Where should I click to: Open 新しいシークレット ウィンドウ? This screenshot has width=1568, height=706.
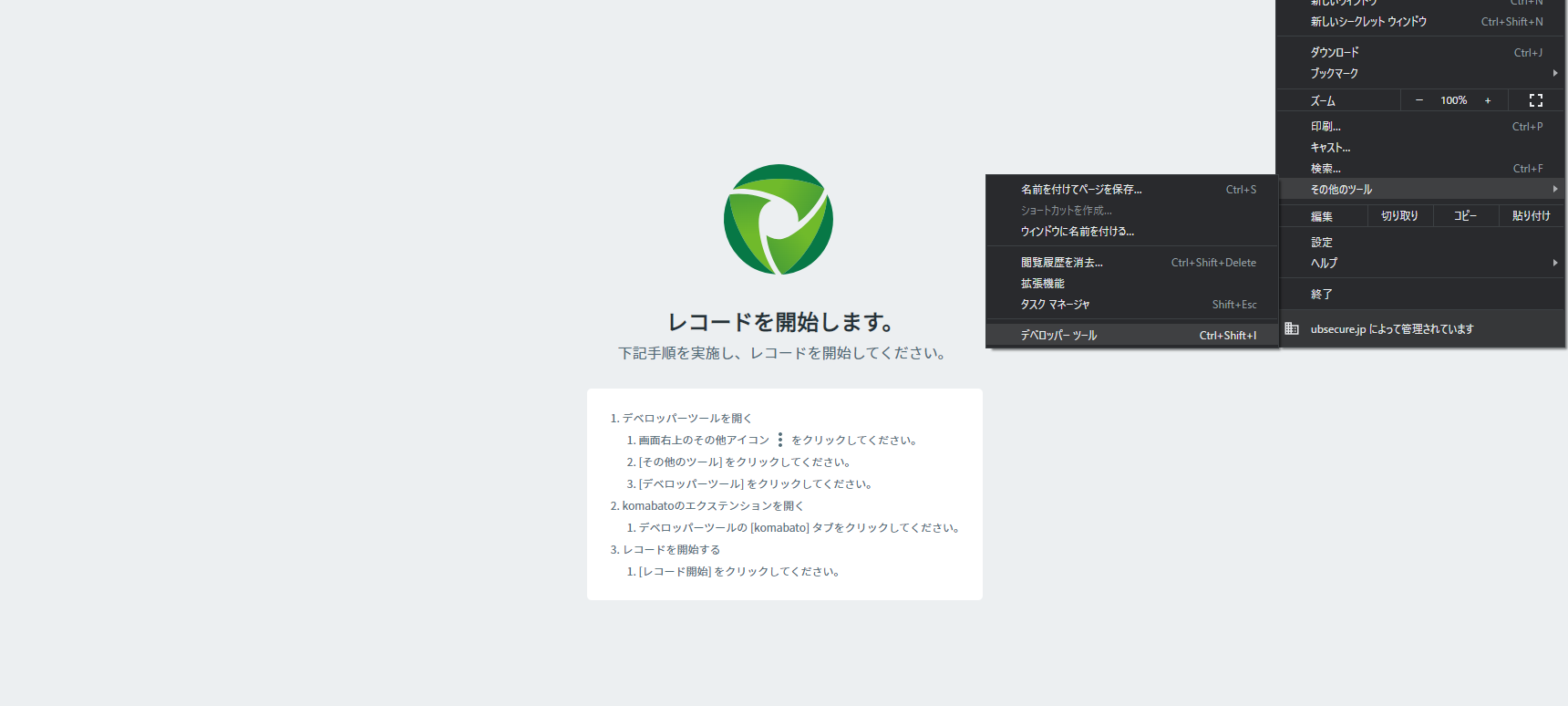(1420, 22)
